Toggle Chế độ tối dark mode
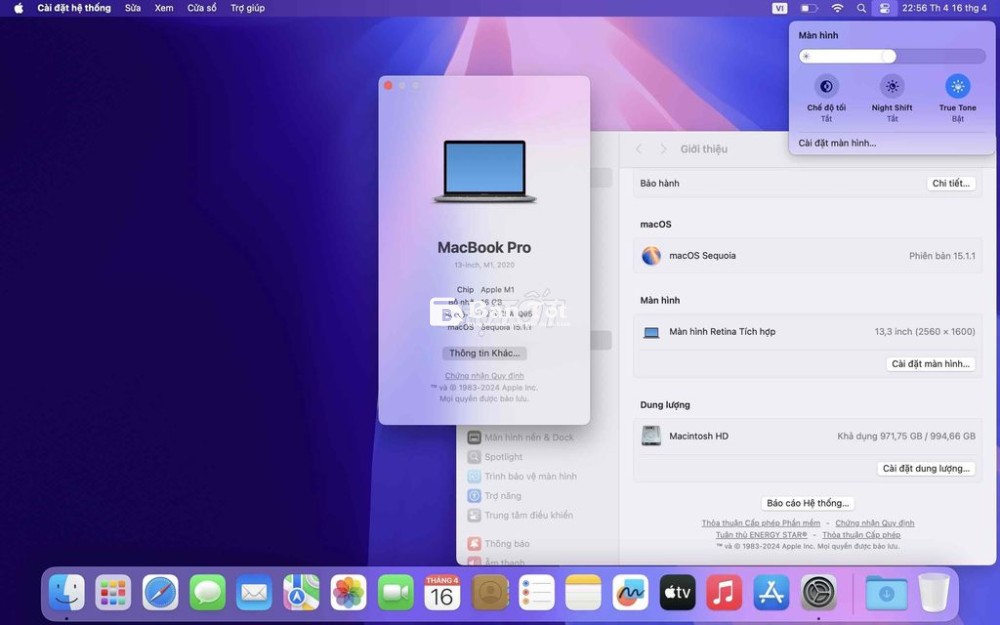Image resolution: width=1000 pixels, height=625 pixels. point(826,86)
